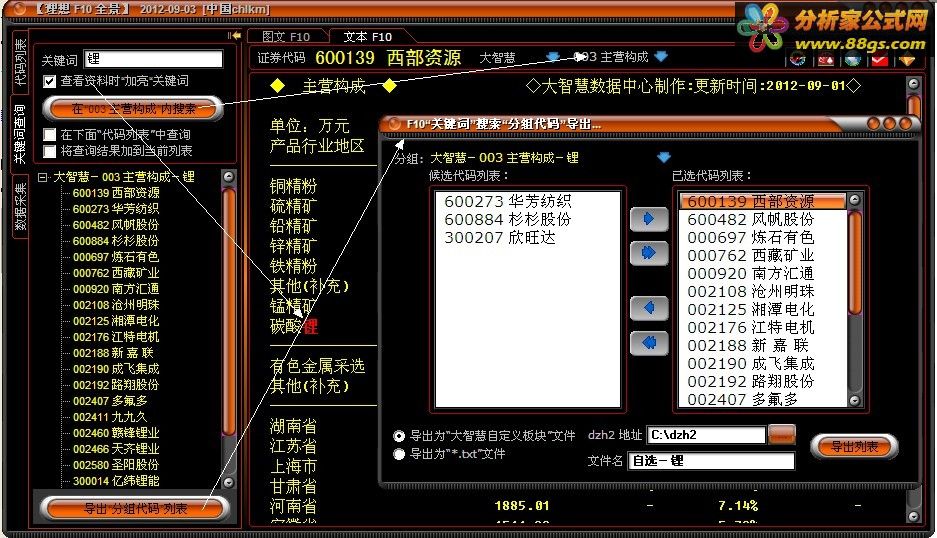Screen dimensions: 937x538
Task: Open the 数据采集 side tab
Action: (x=21, y=206)
